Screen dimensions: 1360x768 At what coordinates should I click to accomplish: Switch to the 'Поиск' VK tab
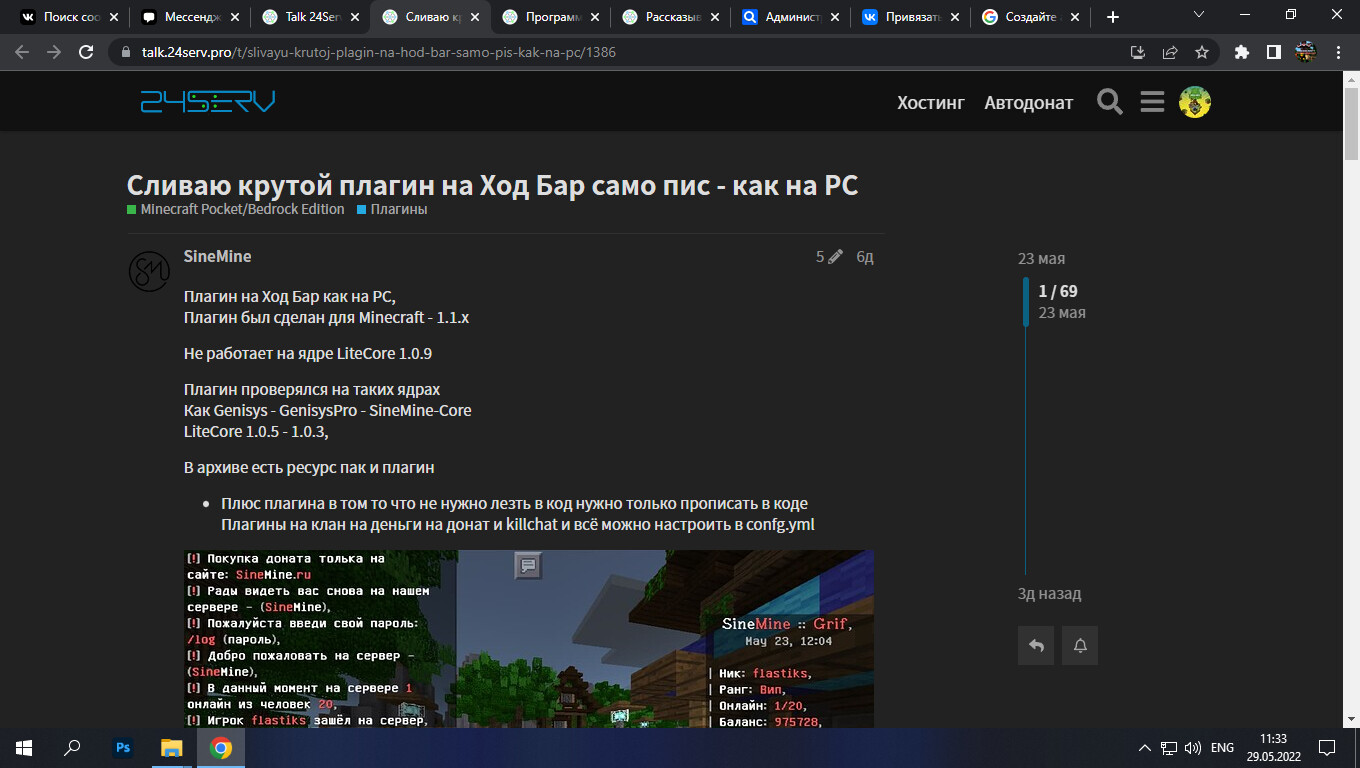pos(70,17)
